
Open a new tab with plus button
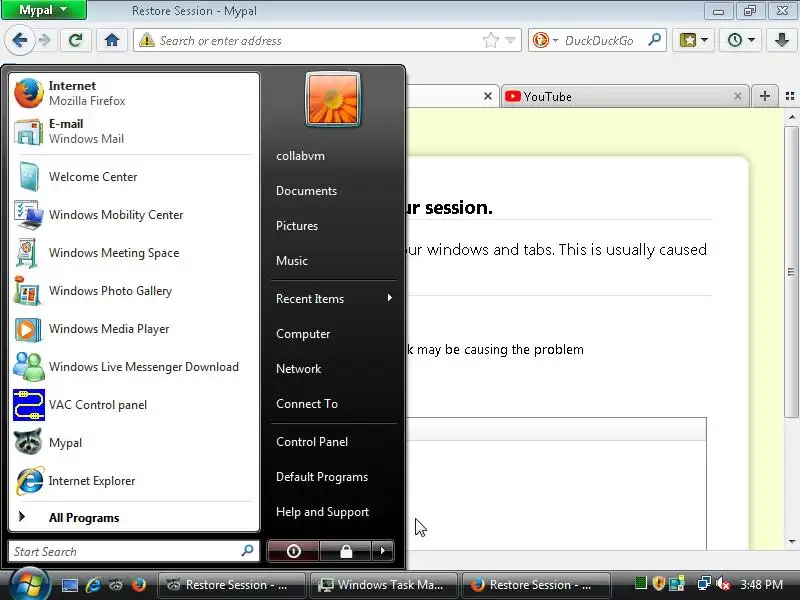point(764,96)
